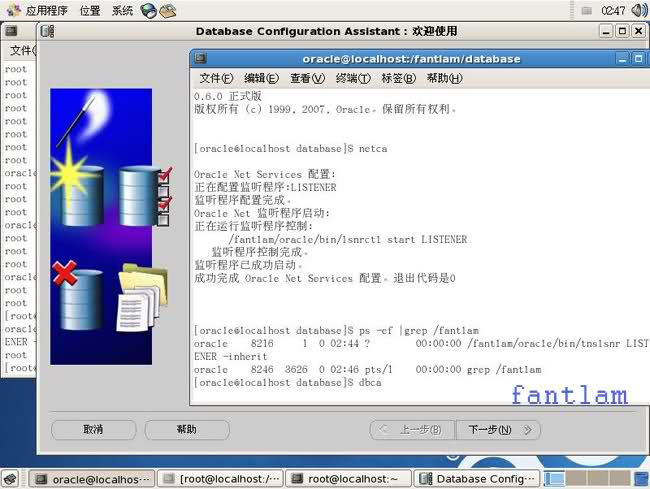Switch to oracle@localhost taskbar window
The height and width of the screenshot is (489, 650).
coord(91,479)
